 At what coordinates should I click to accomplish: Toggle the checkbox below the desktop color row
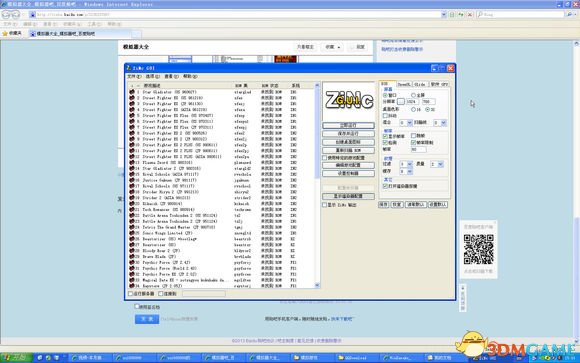pyautogui.click(x=385, y=116)
